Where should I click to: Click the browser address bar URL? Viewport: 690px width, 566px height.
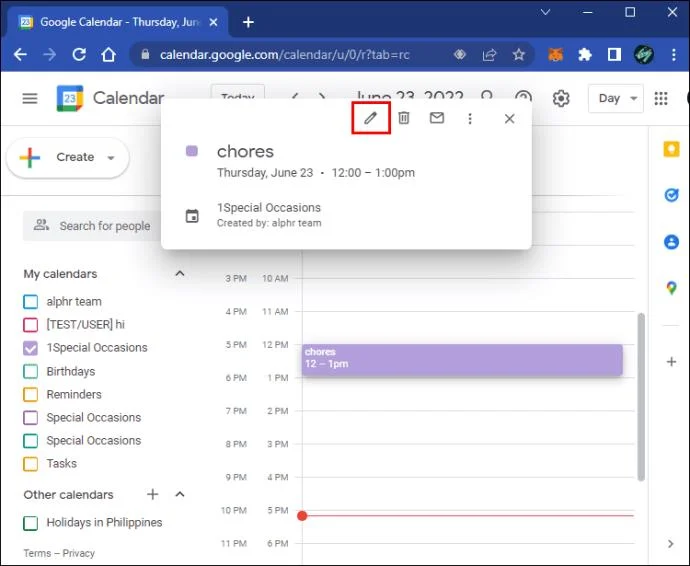tap(285, 55)
